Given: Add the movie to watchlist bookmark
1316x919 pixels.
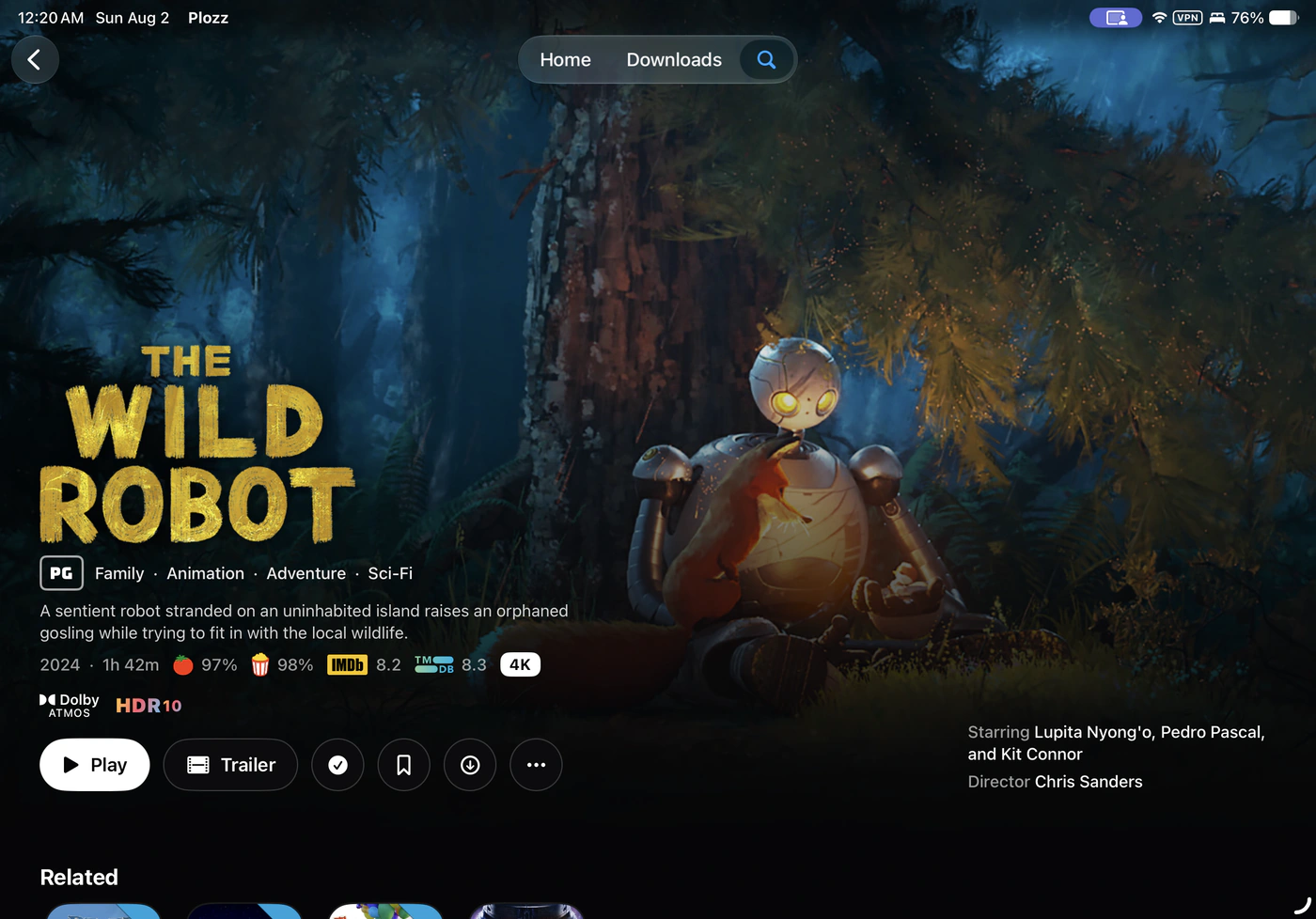Looking at the screenshot, I should (x=404, y=765).
